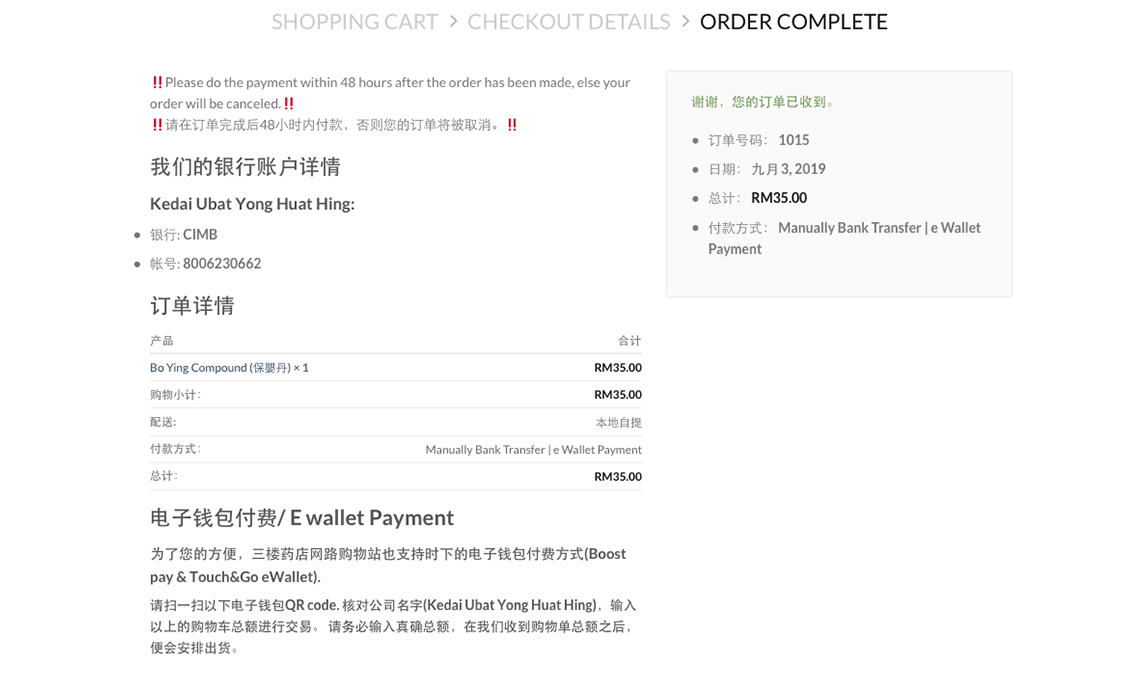Click green thank-you order received message
This screenshot has height=686, width=1145.
[762, 102]
